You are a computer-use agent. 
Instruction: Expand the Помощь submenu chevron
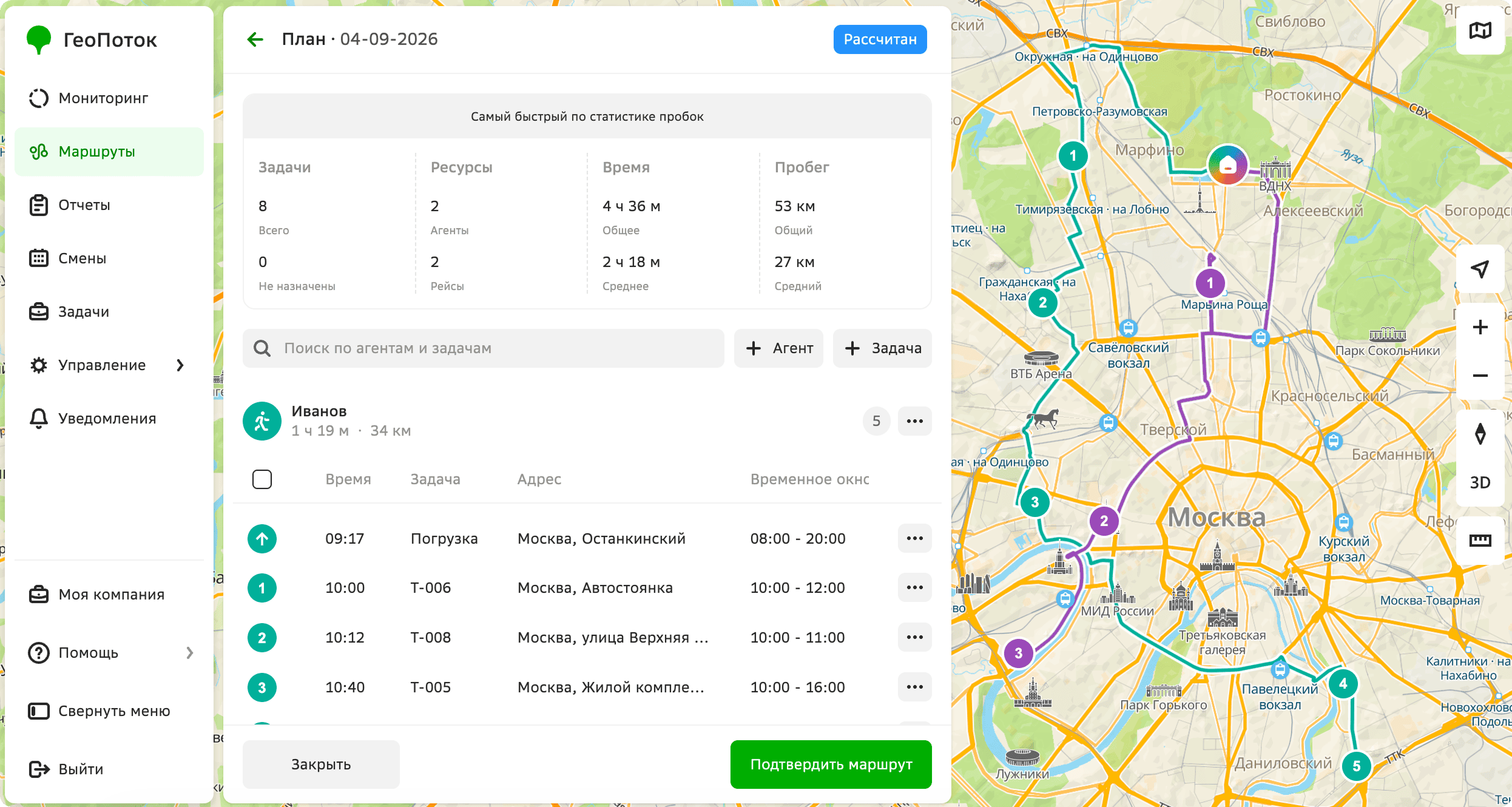189,653
